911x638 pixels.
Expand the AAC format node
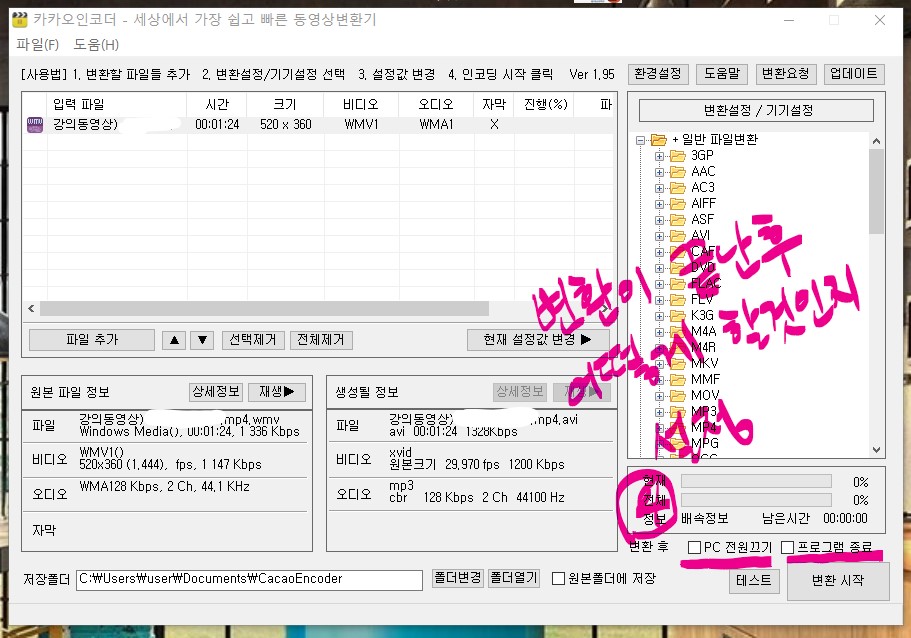point(659,172)
